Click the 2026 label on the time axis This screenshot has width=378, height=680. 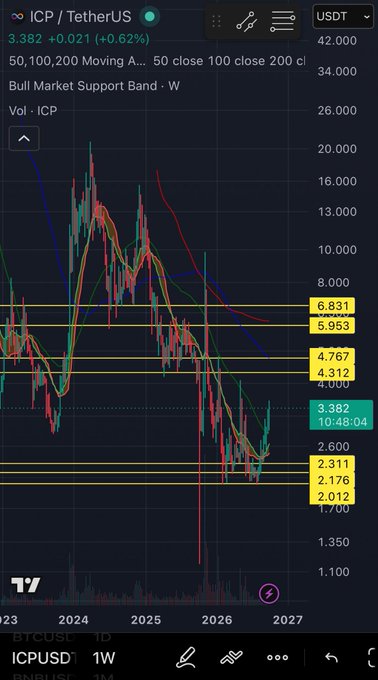pos(217,620)
